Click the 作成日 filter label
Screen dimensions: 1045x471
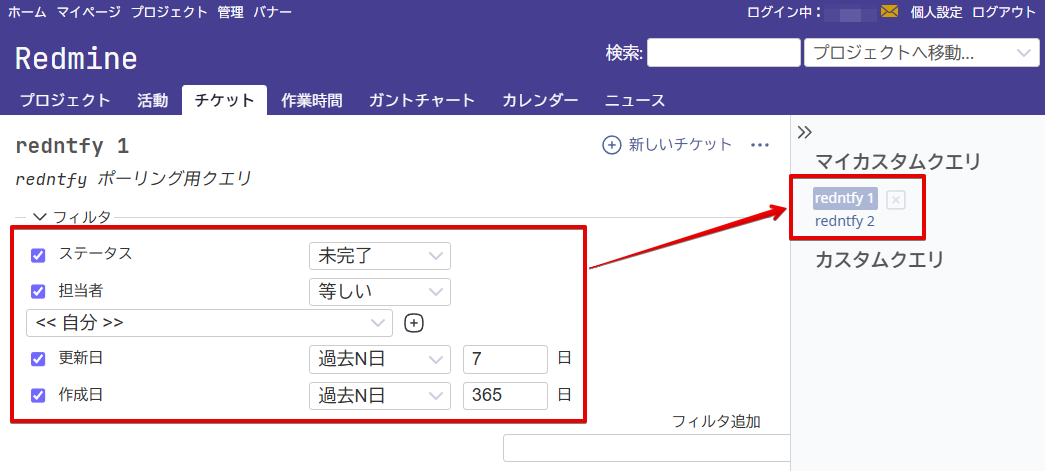coord(81,394)
